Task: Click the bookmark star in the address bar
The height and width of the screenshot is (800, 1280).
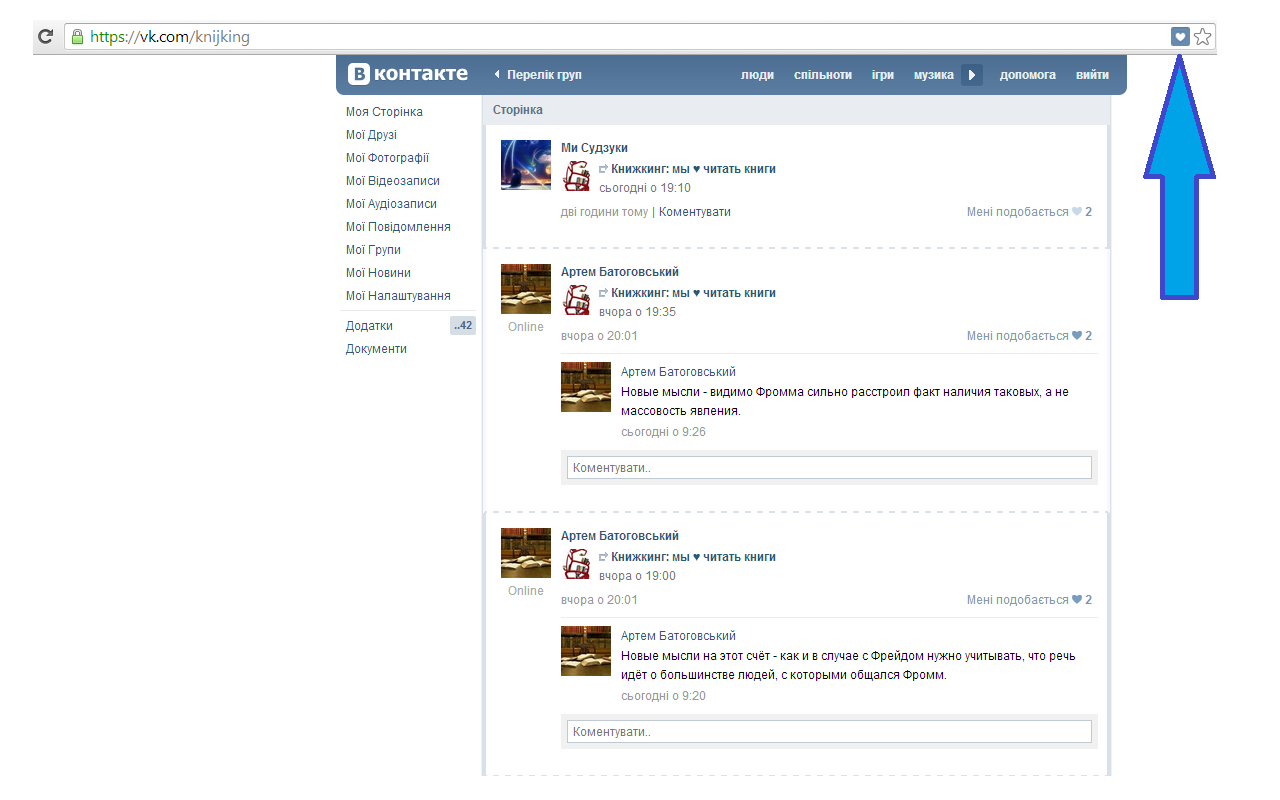Action: (1203, 36)
